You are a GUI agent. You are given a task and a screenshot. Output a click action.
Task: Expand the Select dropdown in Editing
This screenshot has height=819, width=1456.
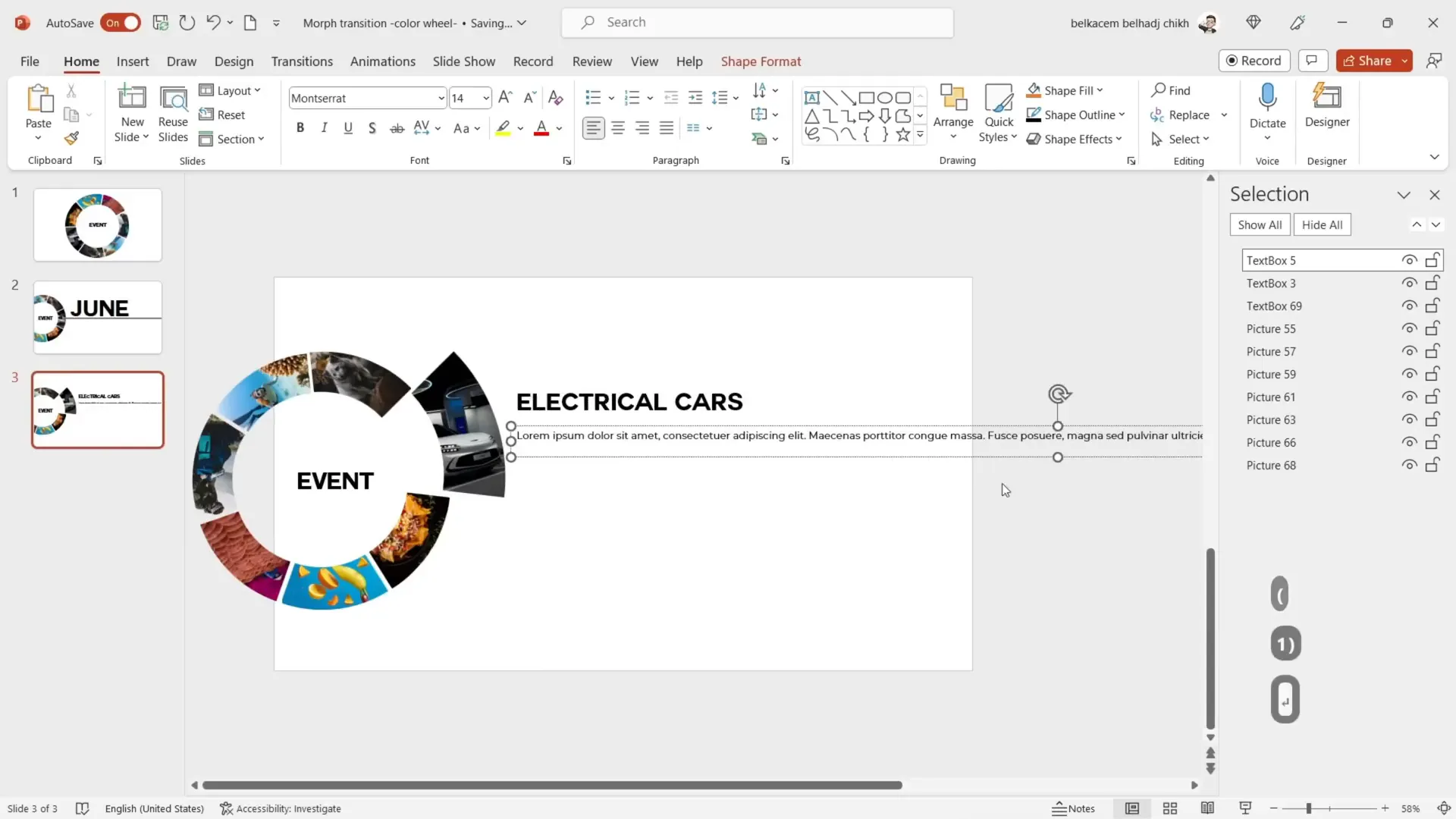pyautogui.click(x=1180, y=139)
